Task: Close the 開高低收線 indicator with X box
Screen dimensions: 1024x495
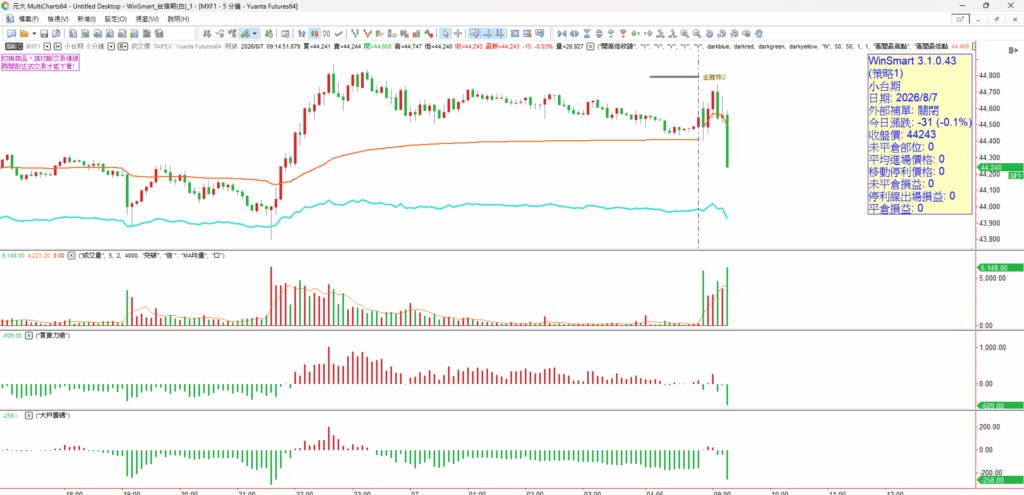Action: (x=590, y=46)
